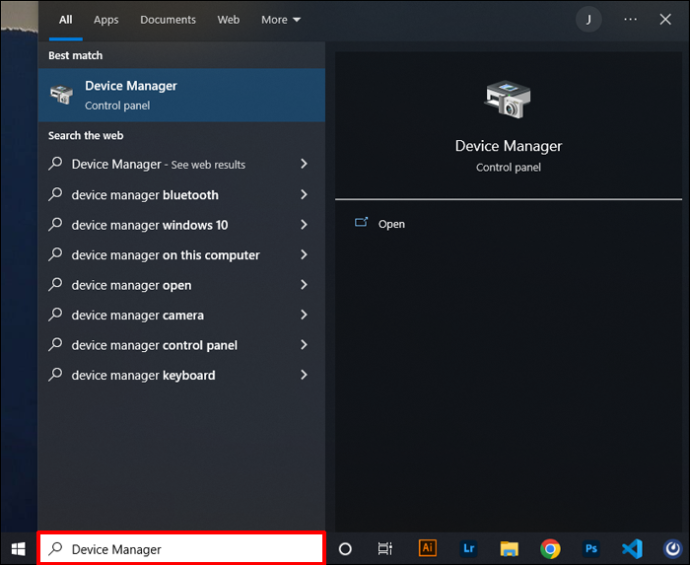690x565 pixels.
Task: Click the Windows Start button
Action: [18, 549]
